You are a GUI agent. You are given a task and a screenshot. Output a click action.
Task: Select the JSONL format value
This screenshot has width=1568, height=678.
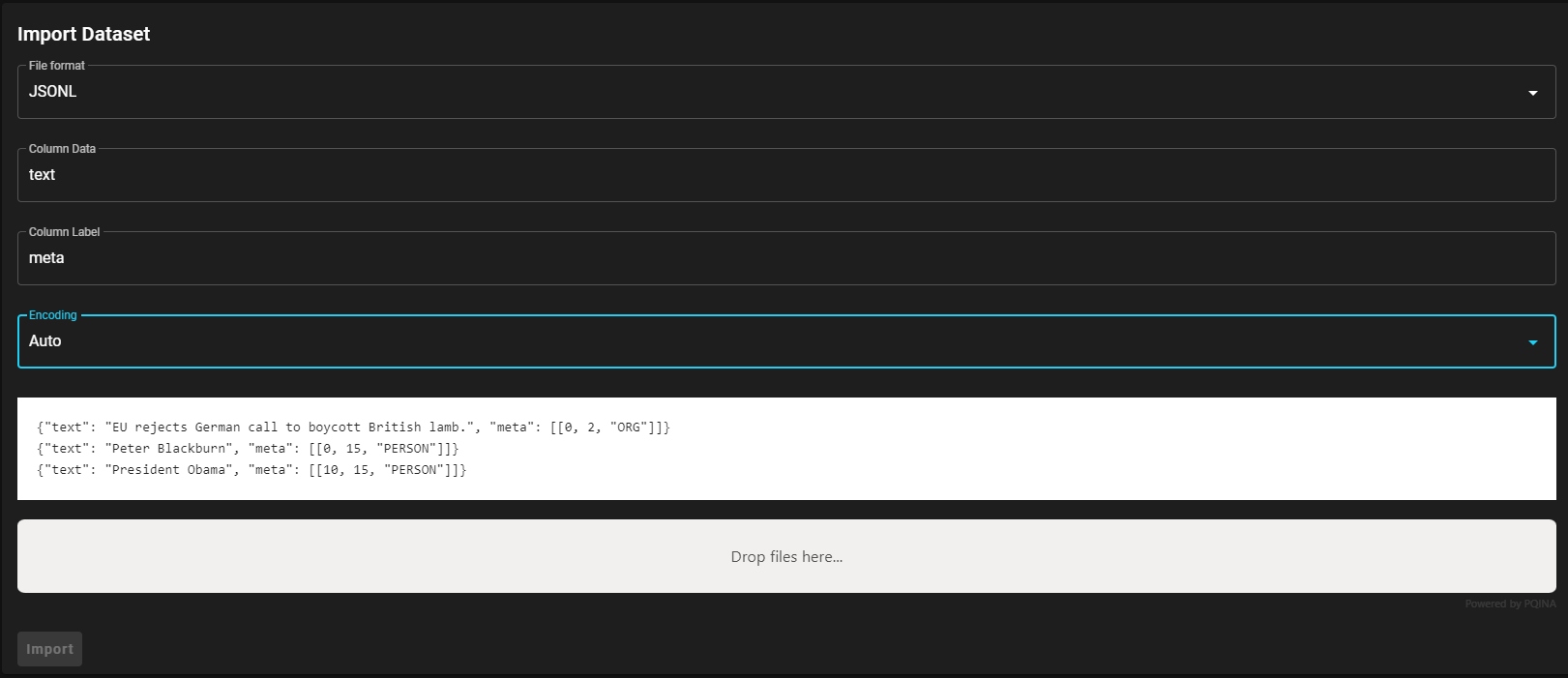[x=52, y=91]
